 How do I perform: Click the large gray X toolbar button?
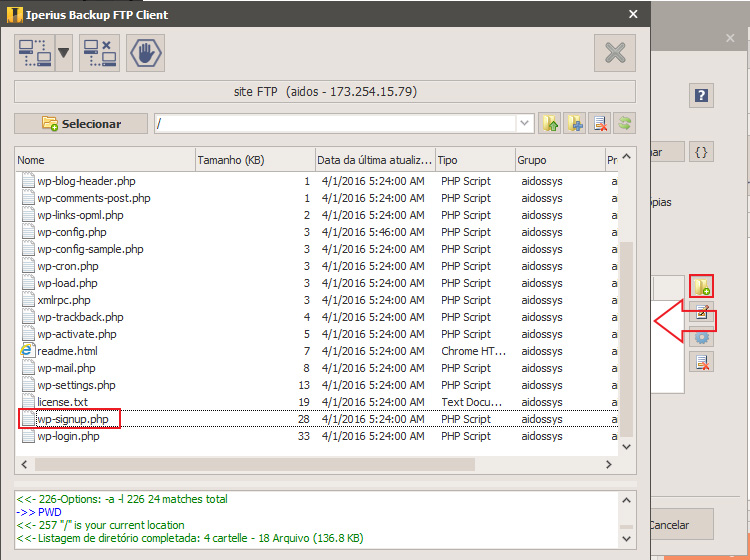(615, 53)
